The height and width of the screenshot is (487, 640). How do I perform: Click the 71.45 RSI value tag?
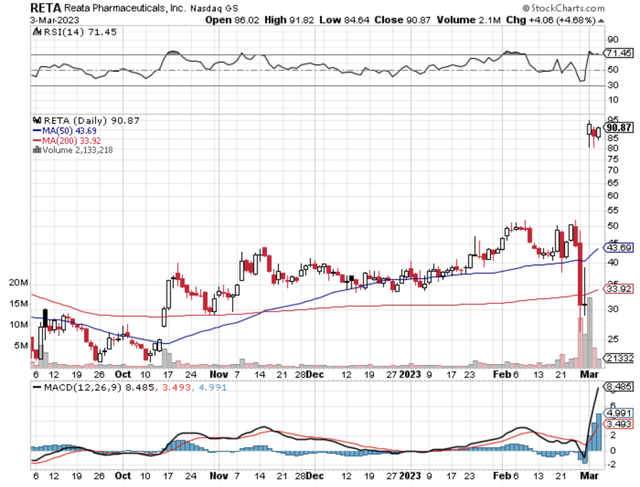click(619, 53)
